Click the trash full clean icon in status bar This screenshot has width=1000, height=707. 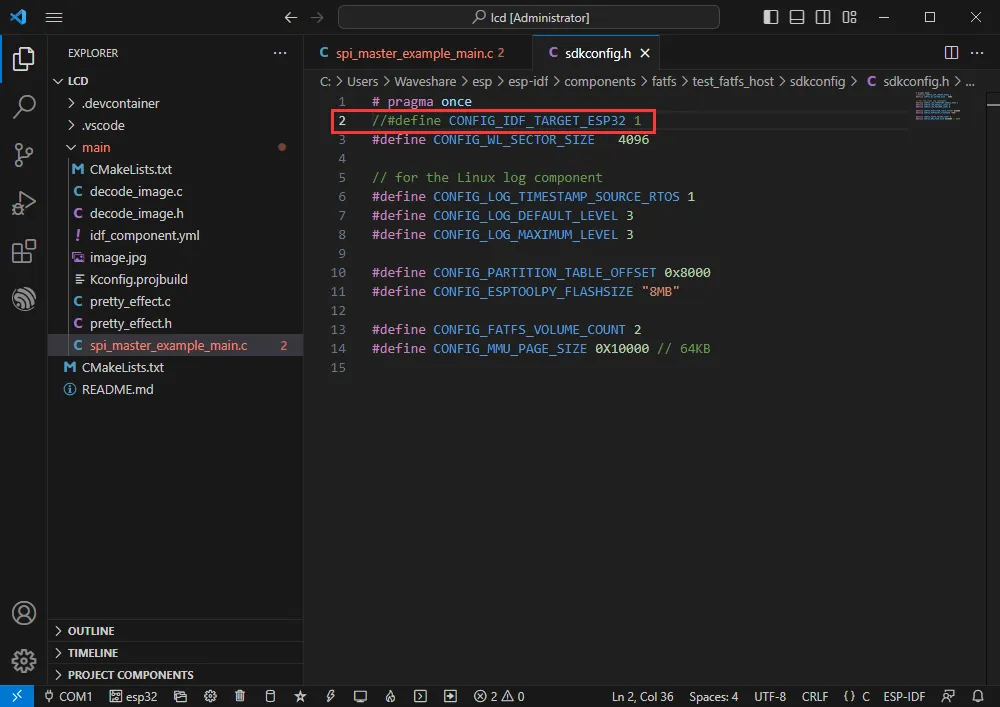[x=240, y=696]
